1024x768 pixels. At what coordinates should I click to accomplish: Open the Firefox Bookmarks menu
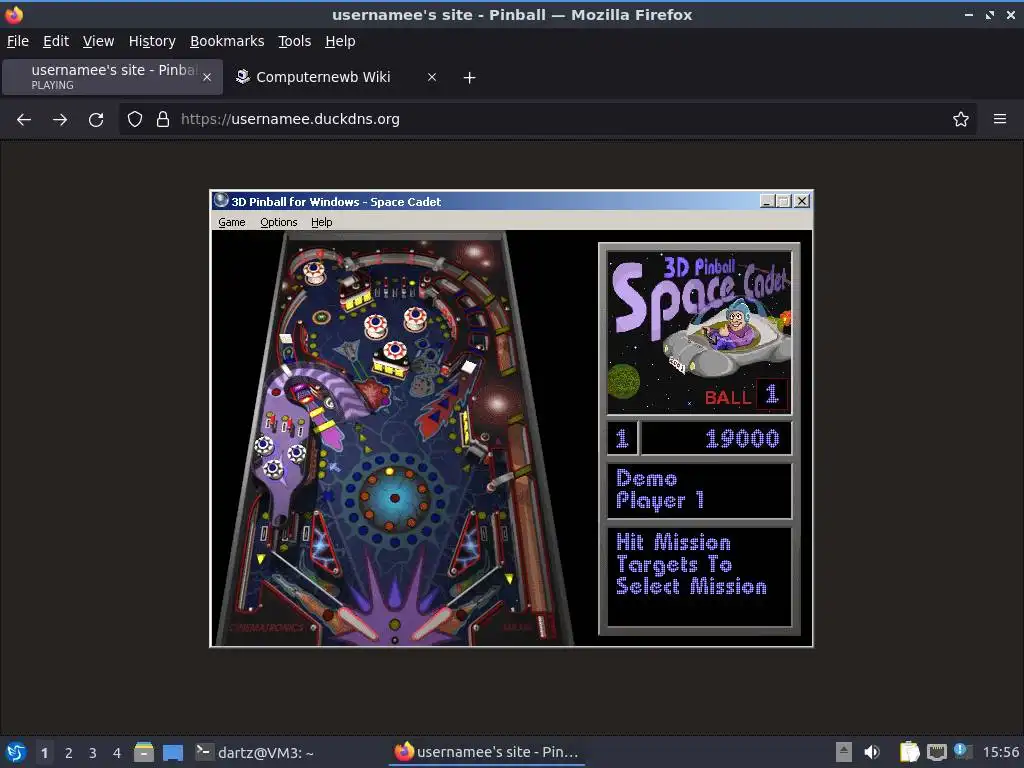coord(227,41)
